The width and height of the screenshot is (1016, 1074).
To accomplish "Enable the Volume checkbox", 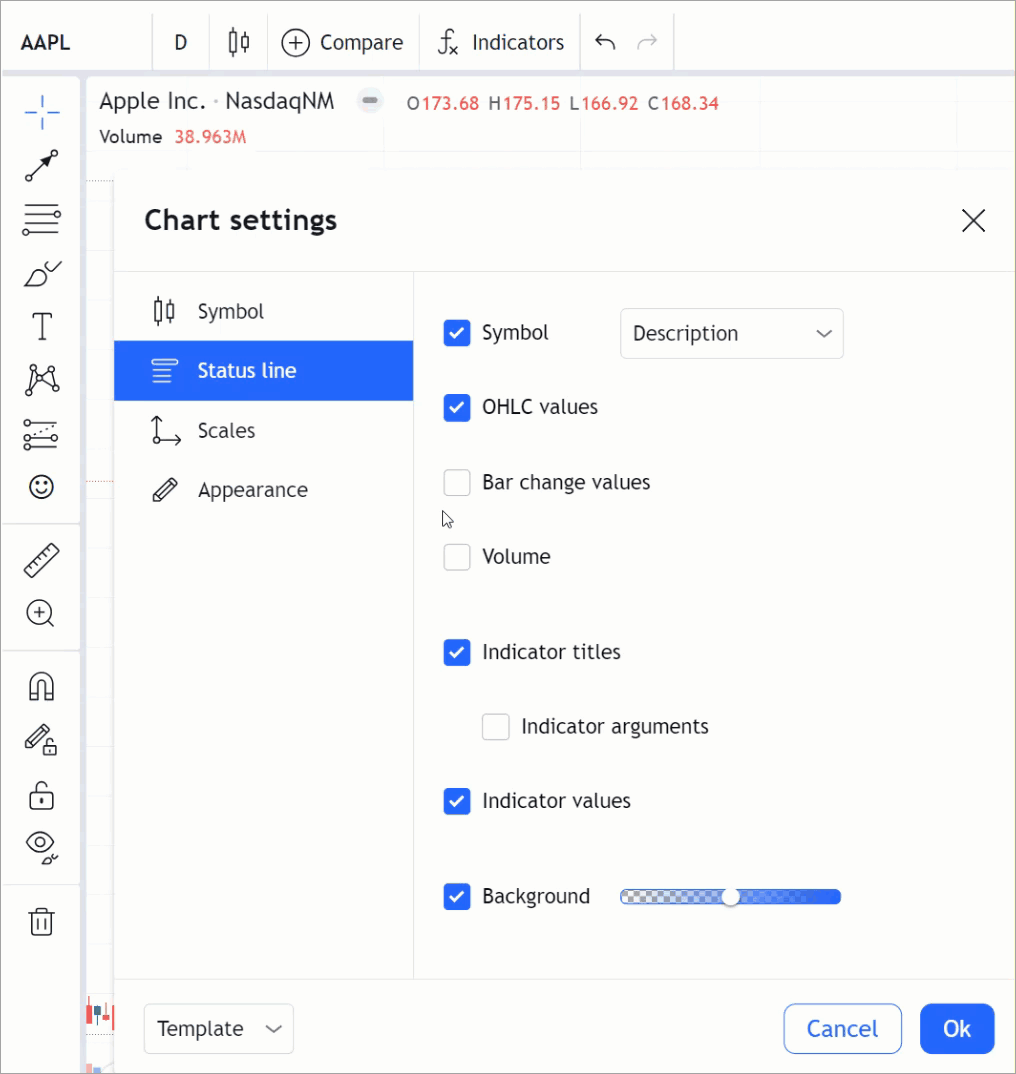I will 457,557.
